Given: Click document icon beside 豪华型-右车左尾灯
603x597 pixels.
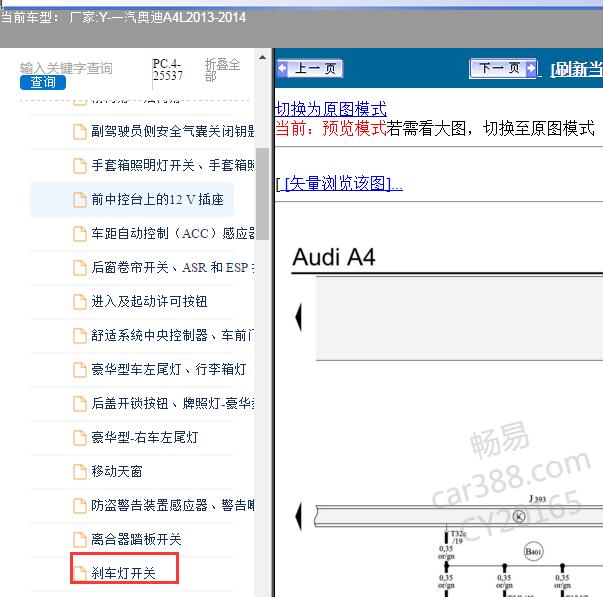Looking at the screenshot, I should pos(80,438).
